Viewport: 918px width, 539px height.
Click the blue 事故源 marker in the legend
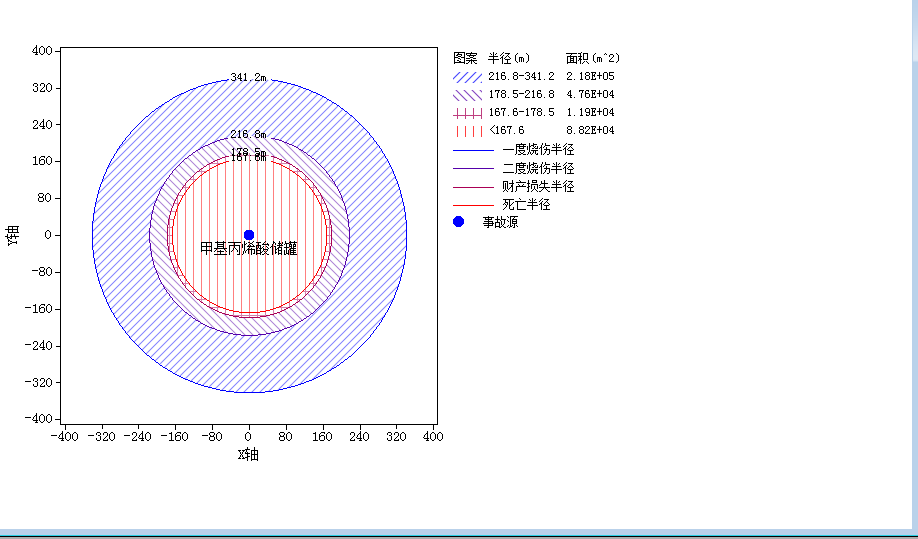[458, 222]
